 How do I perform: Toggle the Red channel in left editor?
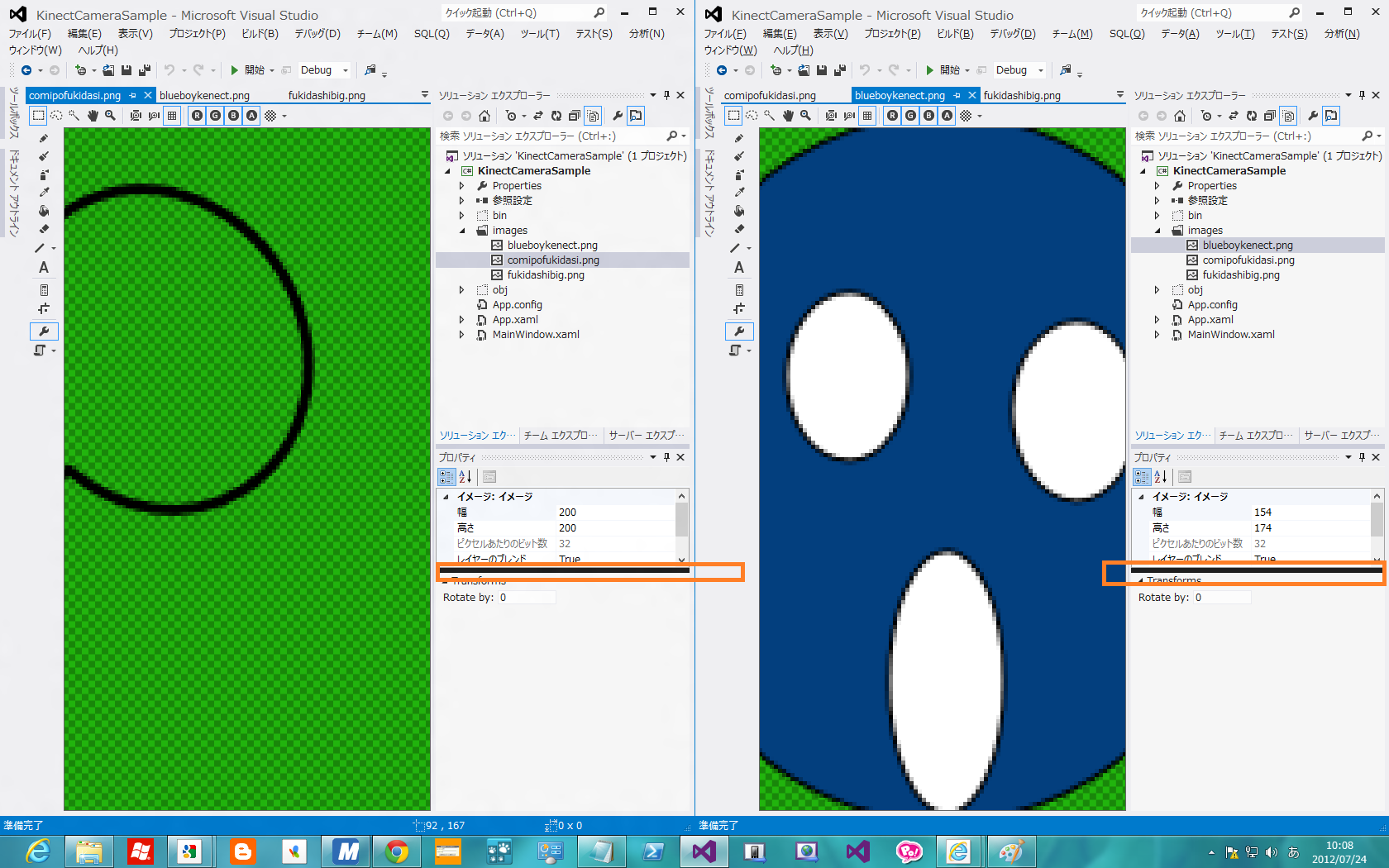point(197,116)
